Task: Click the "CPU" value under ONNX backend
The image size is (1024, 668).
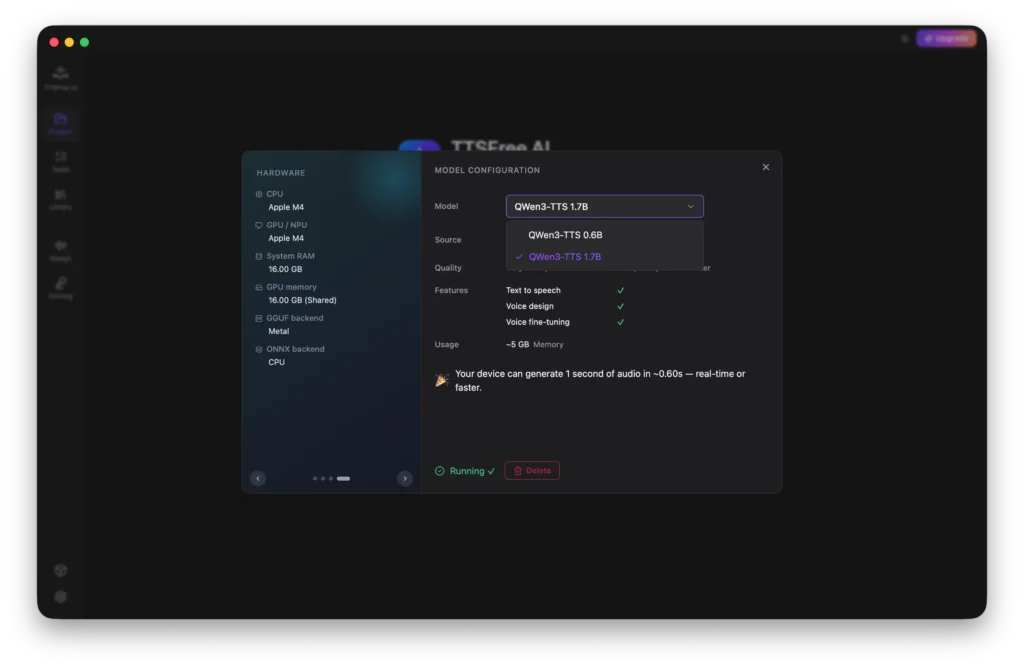Action: coord(277,362)
